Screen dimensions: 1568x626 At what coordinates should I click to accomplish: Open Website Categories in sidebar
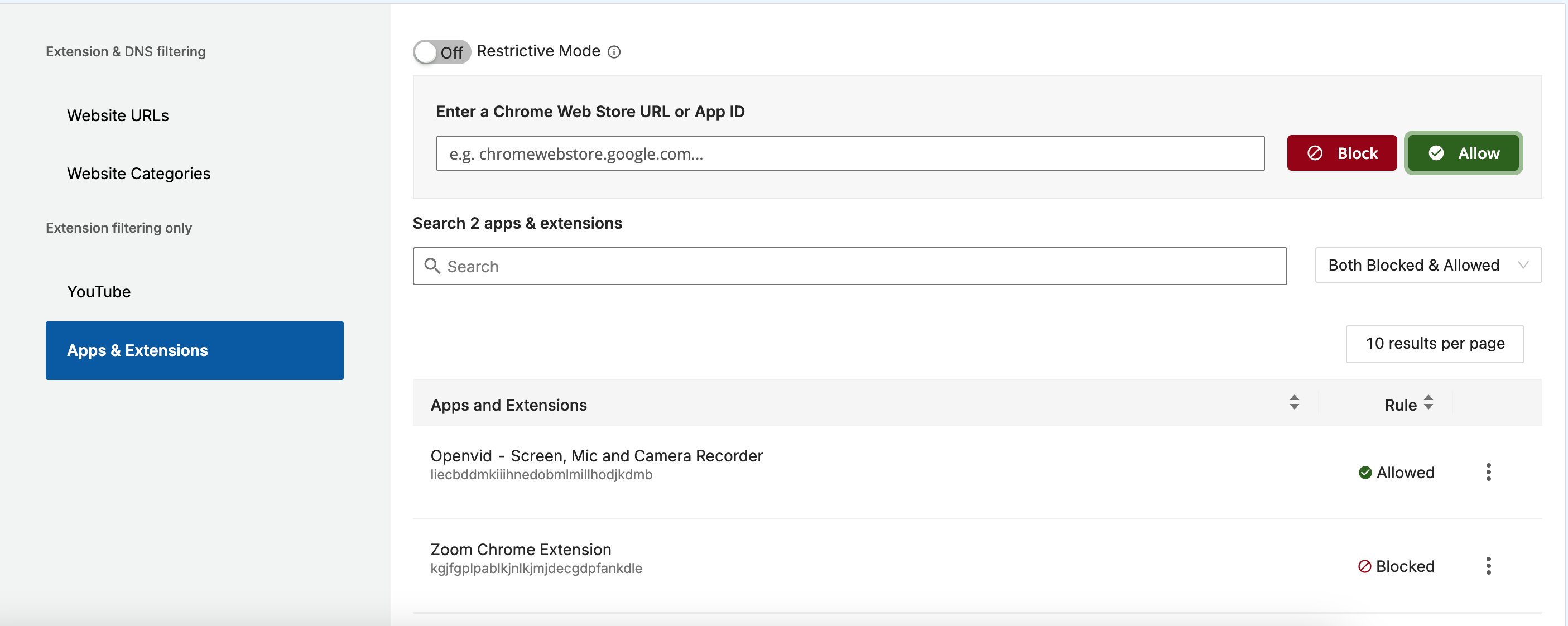click(x=139, y=174)
